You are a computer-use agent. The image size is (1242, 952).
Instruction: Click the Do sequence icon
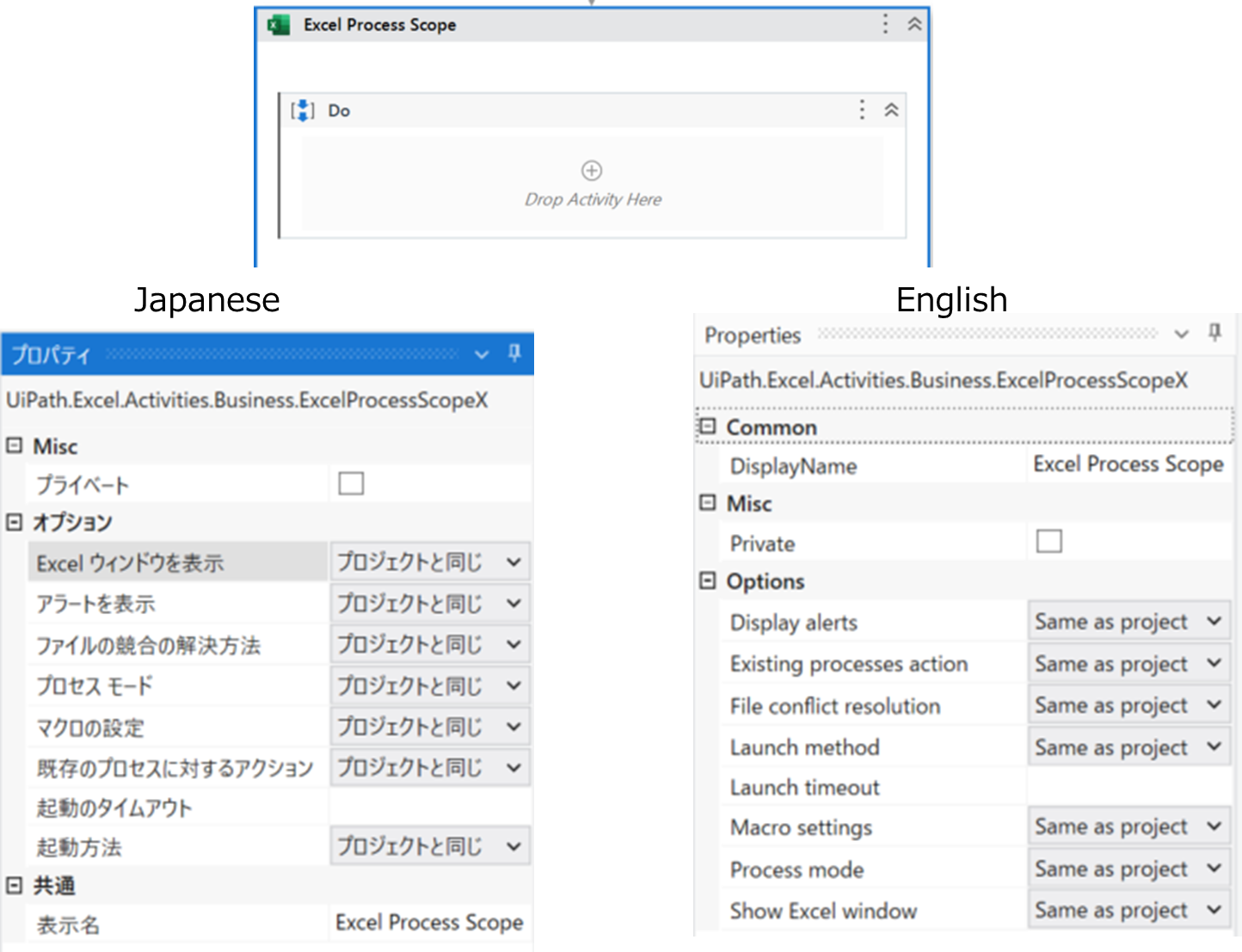click(303, 111)
